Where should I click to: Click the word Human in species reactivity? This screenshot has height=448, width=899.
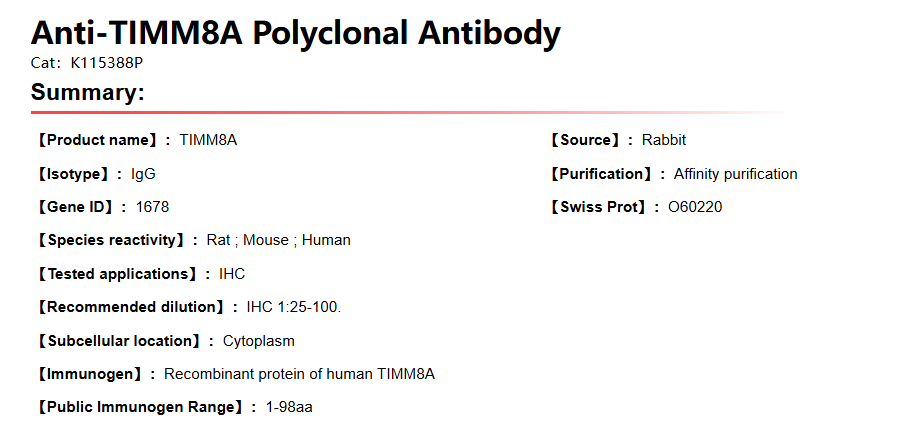tap(326, 240)
